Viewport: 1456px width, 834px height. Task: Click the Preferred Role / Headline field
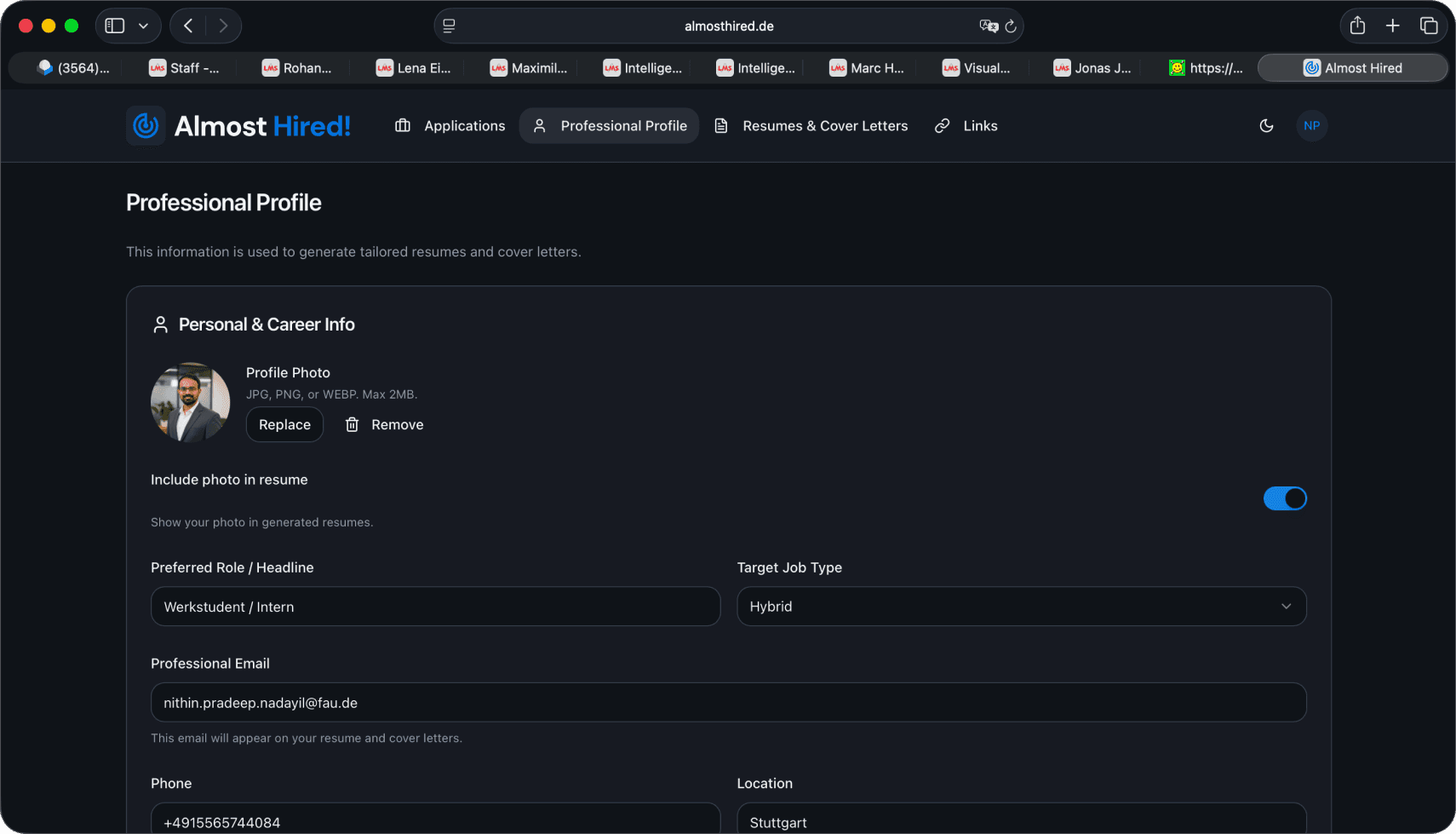[x=435, y=607]
